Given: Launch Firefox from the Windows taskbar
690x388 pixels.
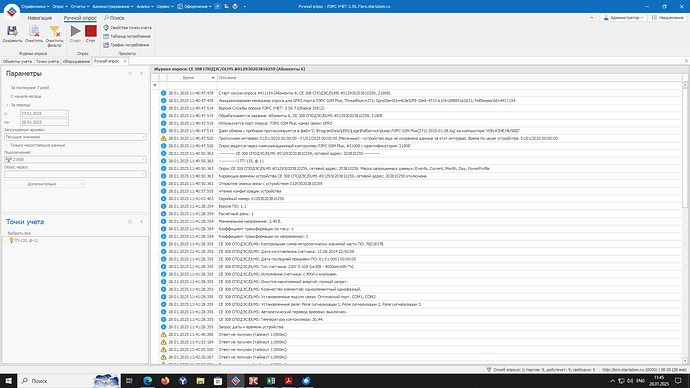Looking at the screenshot, I should coord(165,381).
